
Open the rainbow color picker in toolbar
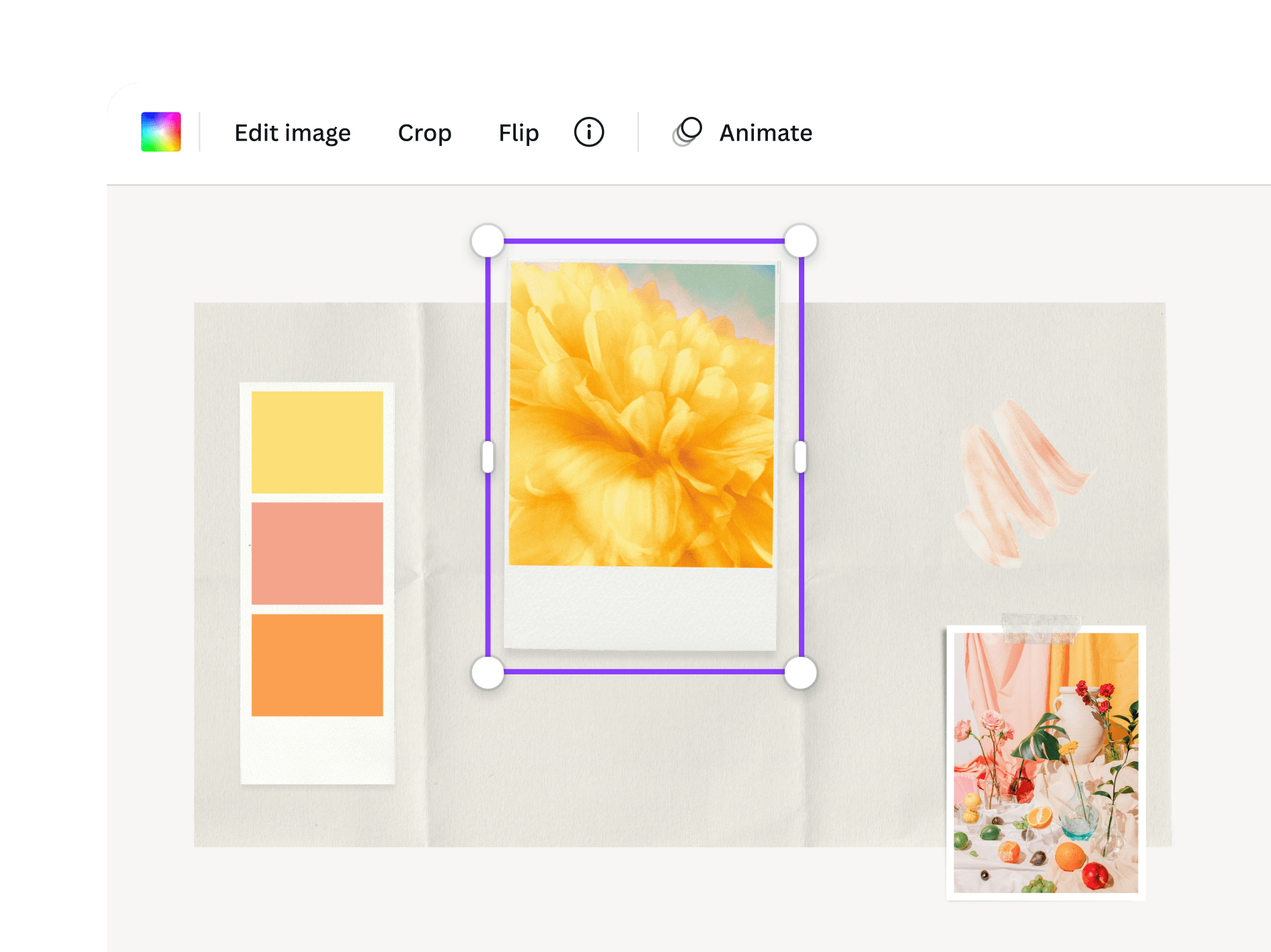(x=161, y=132)
